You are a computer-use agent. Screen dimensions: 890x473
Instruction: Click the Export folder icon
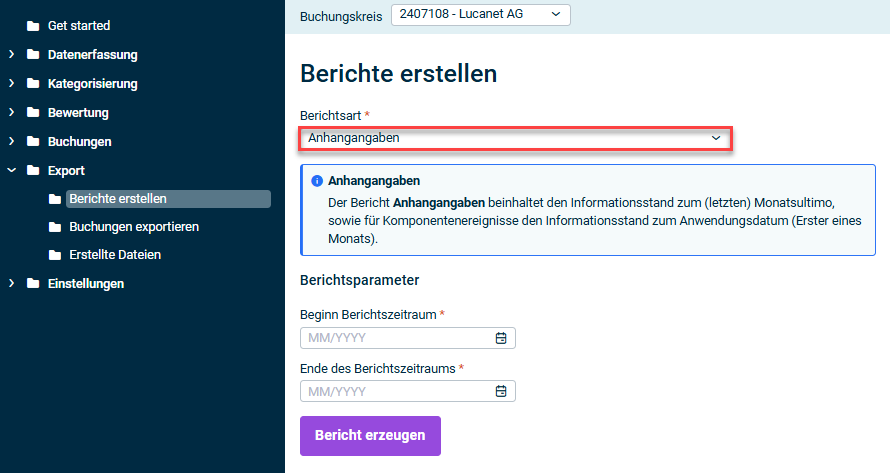[x=33, y=170]
